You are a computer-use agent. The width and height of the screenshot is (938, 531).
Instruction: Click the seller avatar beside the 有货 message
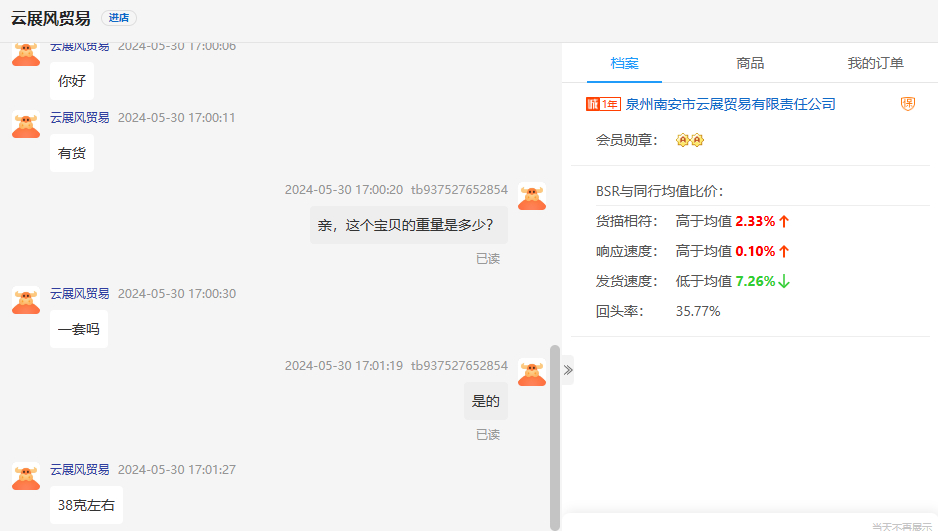[x=26, y=125]
